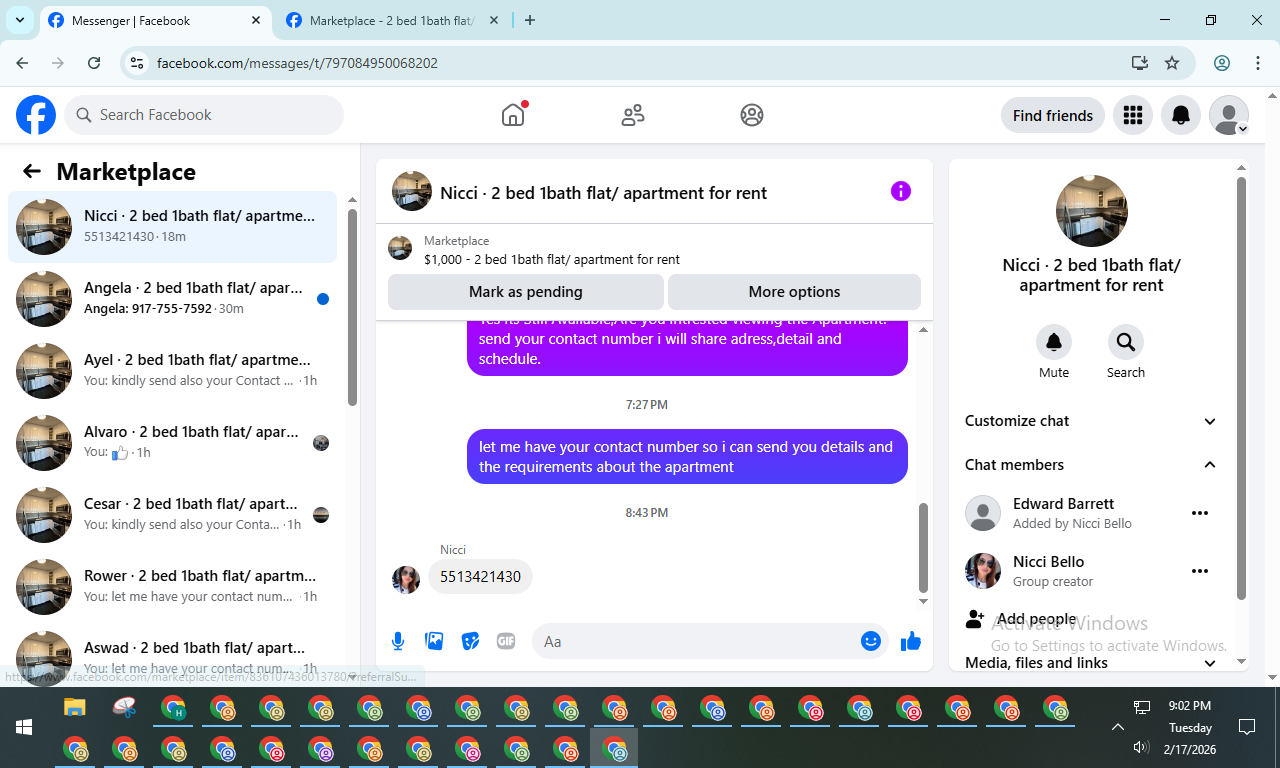Send a voice clip with microphone icon
The height and width of the screenshot is (768, 1280).
(398, 641)
